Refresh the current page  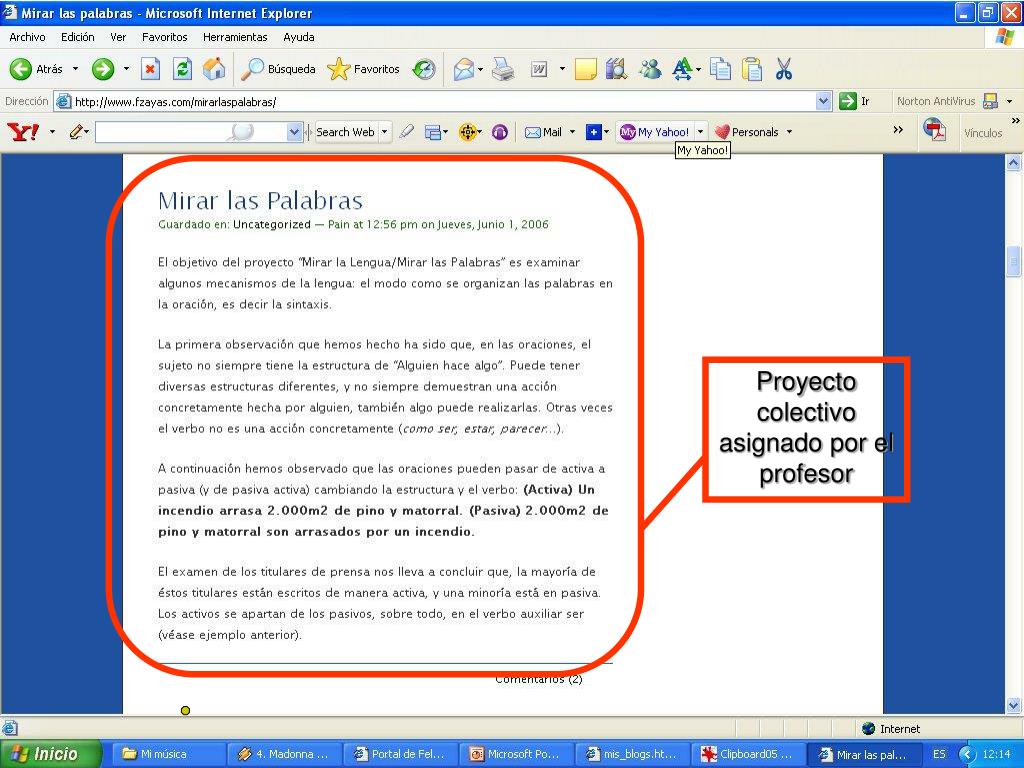[182, 69]
